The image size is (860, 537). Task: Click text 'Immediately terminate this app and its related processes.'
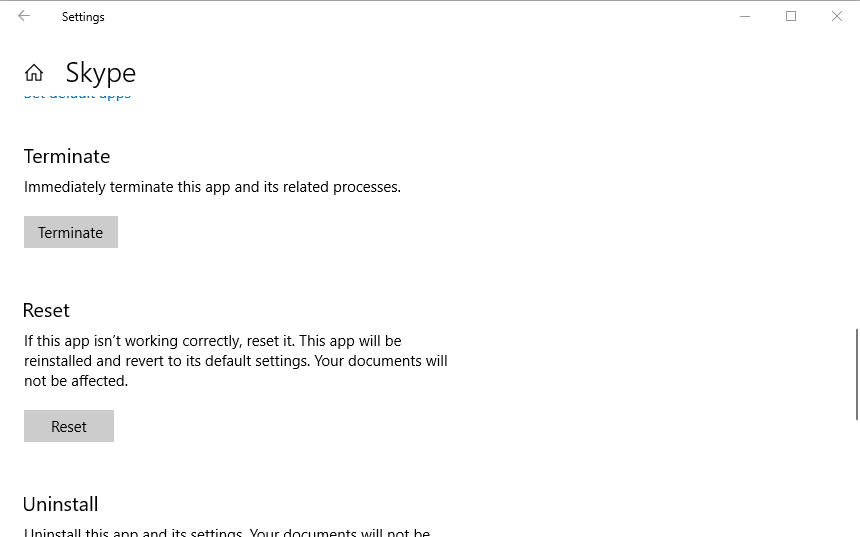pyautogui.click(x=212, y=187)
